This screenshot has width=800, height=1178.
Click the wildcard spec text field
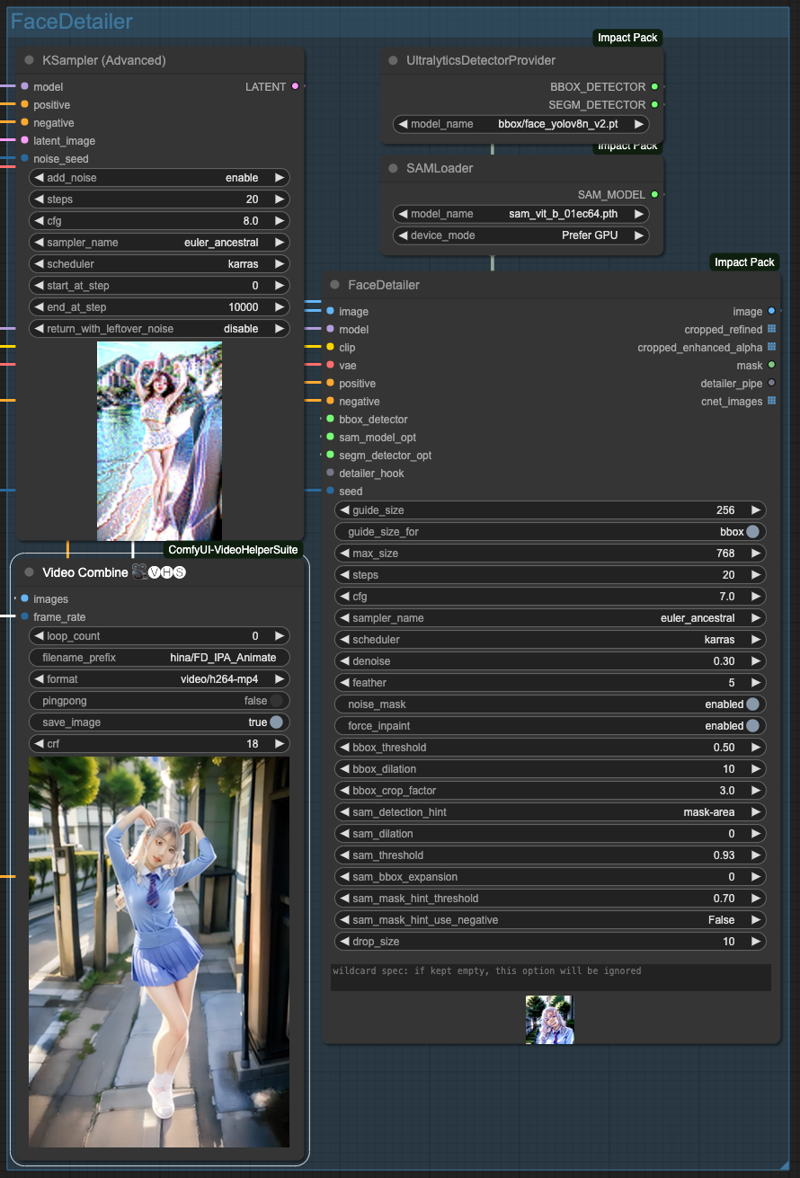tap(551, 977)
